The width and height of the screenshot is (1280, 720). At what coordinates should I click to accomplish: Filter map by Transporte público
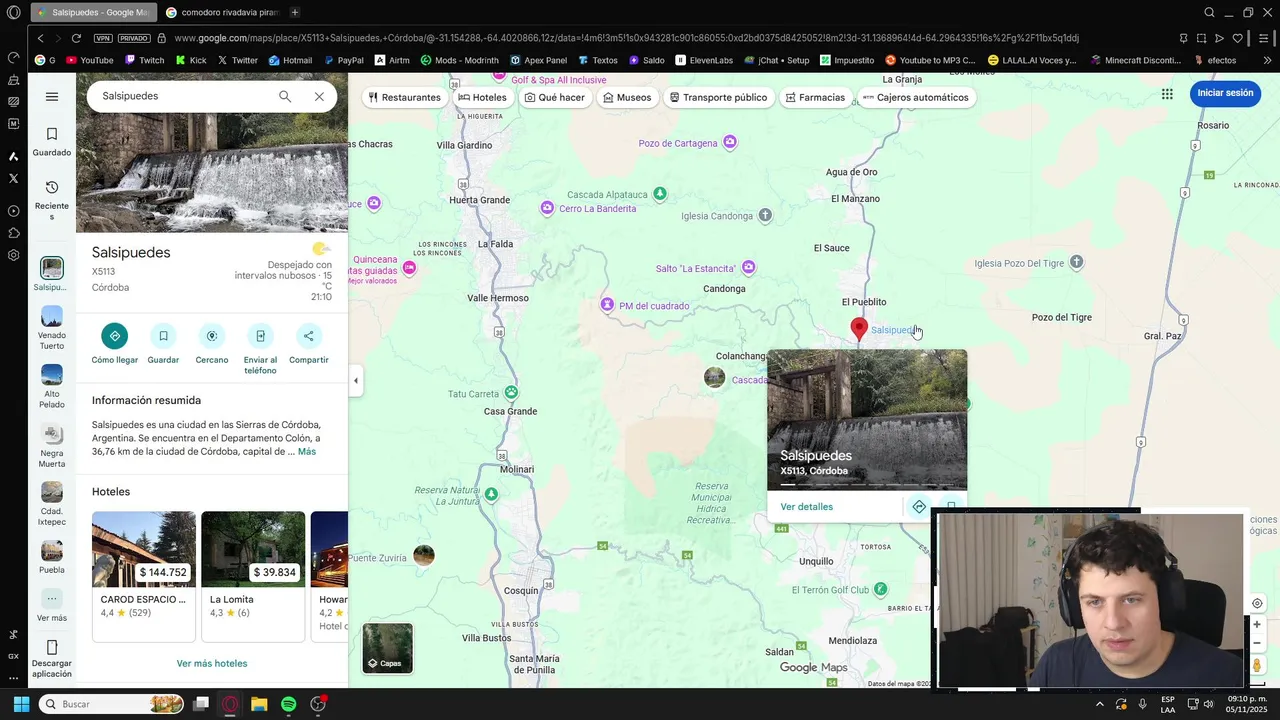[x=718, y=97]
